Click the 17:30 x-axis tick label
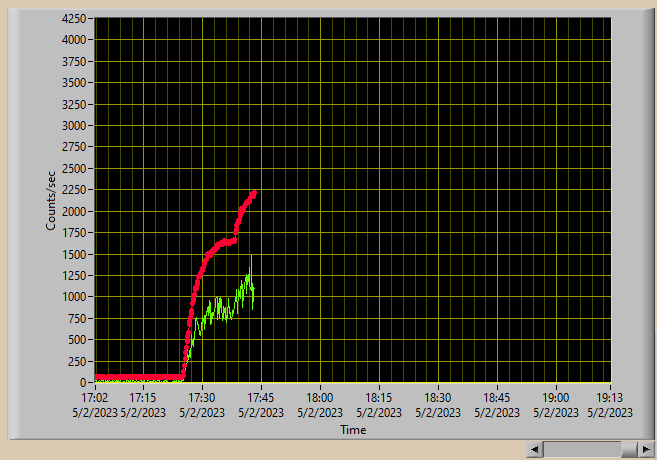Screen dimensions: 657x460 (x=202, y=398)
